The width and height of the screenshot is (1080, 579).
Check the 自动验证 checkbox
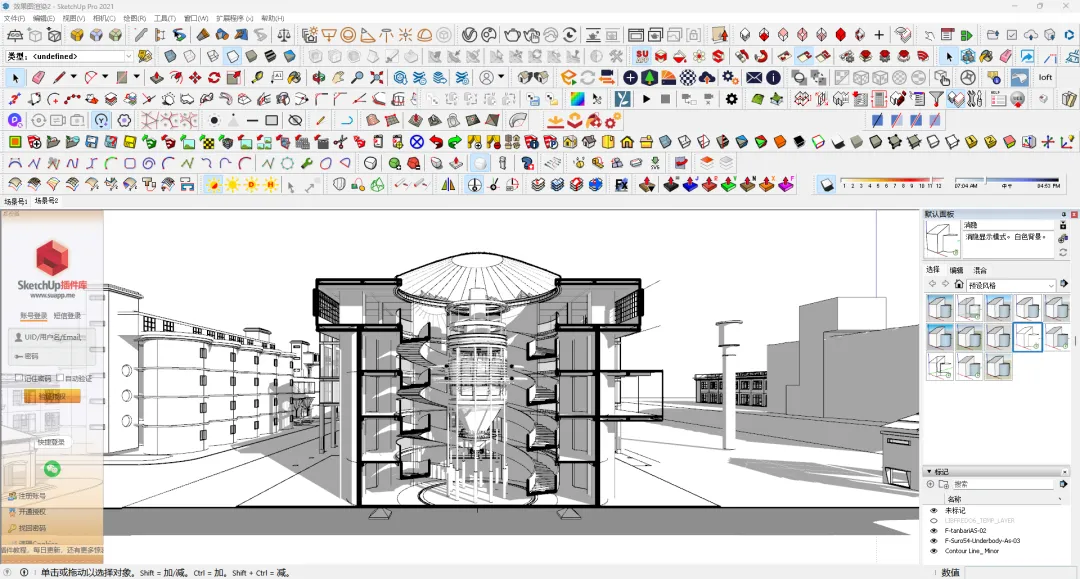[60, 378]
